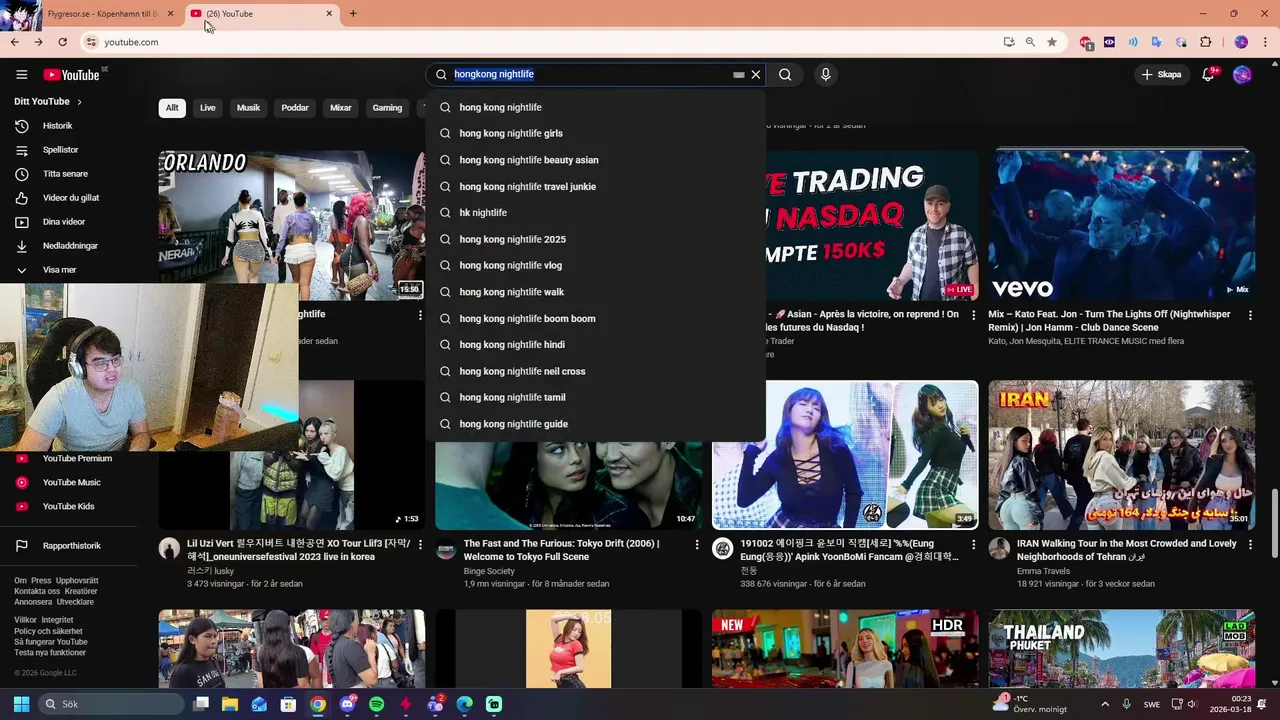The width and height of the screenshot is (1280, 720).
Task: Click the Skapa create button
Action: tap(1161, 74)
